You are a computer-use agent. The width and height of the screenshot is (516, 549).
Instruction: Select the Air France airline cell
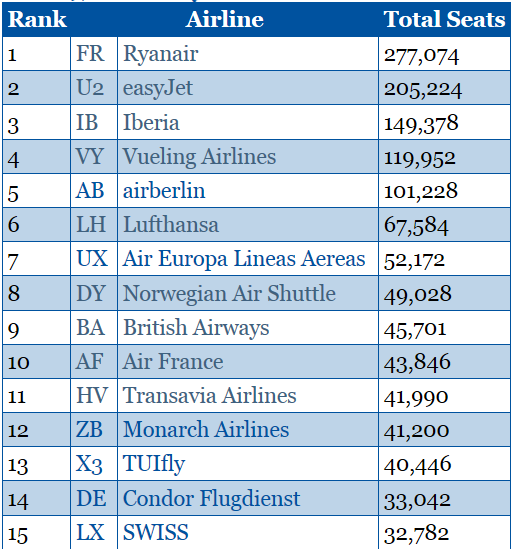click(248, 362)
